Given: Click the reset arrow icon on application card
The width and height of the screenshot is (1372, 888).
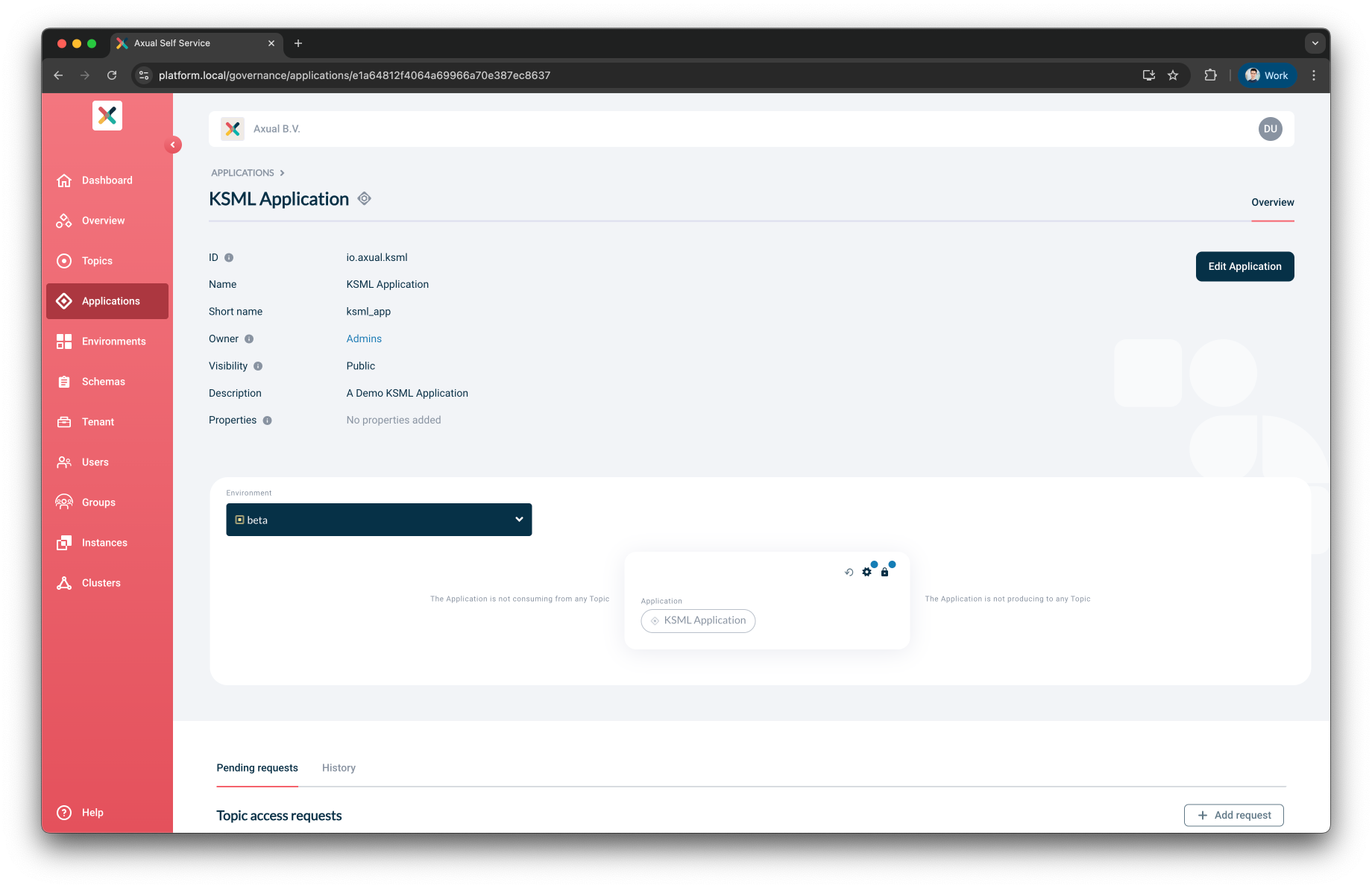Looking at the screenshot, I should [x=849, y=572].
